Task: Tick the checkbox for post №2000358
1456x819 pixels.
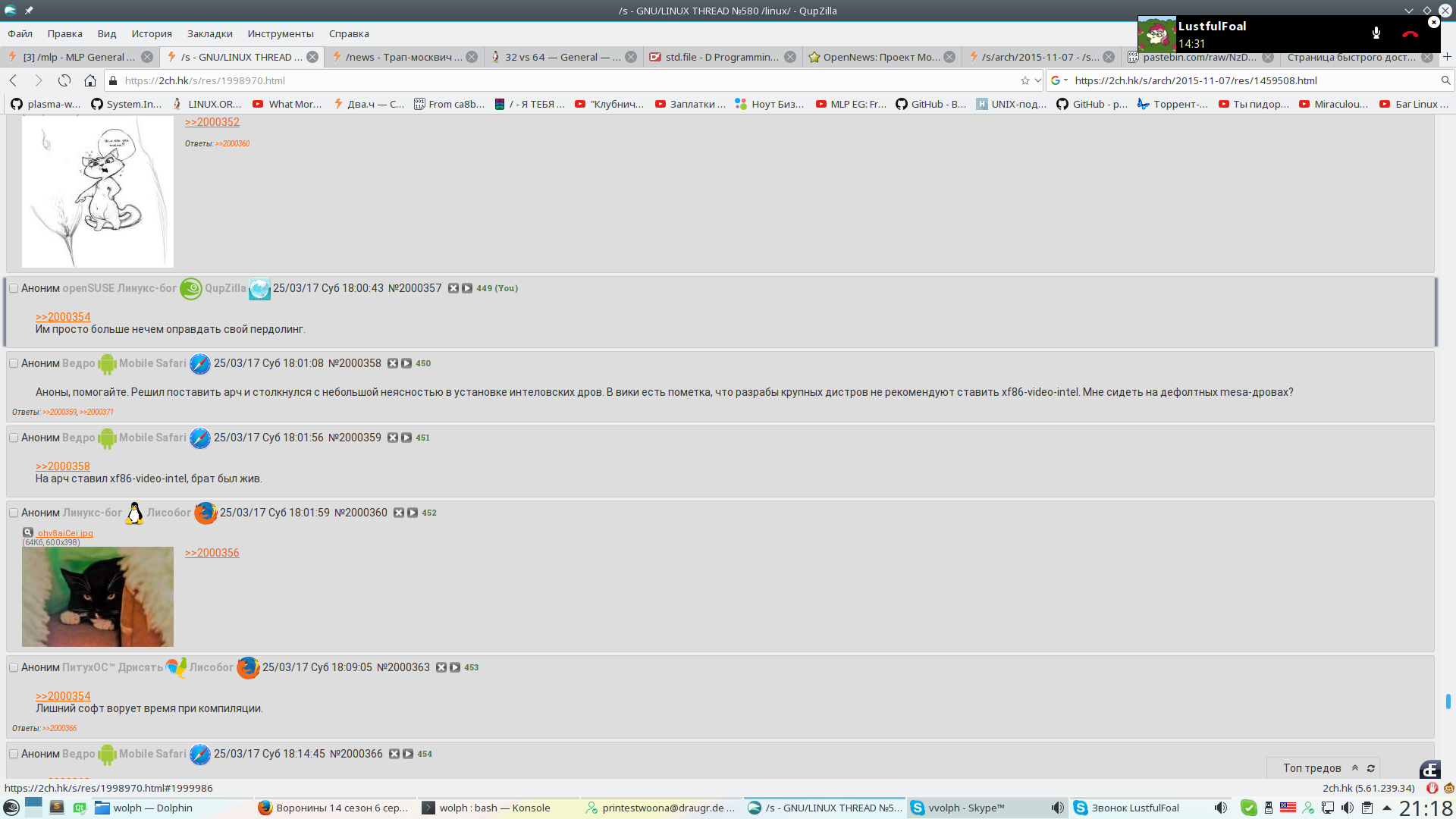Action: pos(14,363)
